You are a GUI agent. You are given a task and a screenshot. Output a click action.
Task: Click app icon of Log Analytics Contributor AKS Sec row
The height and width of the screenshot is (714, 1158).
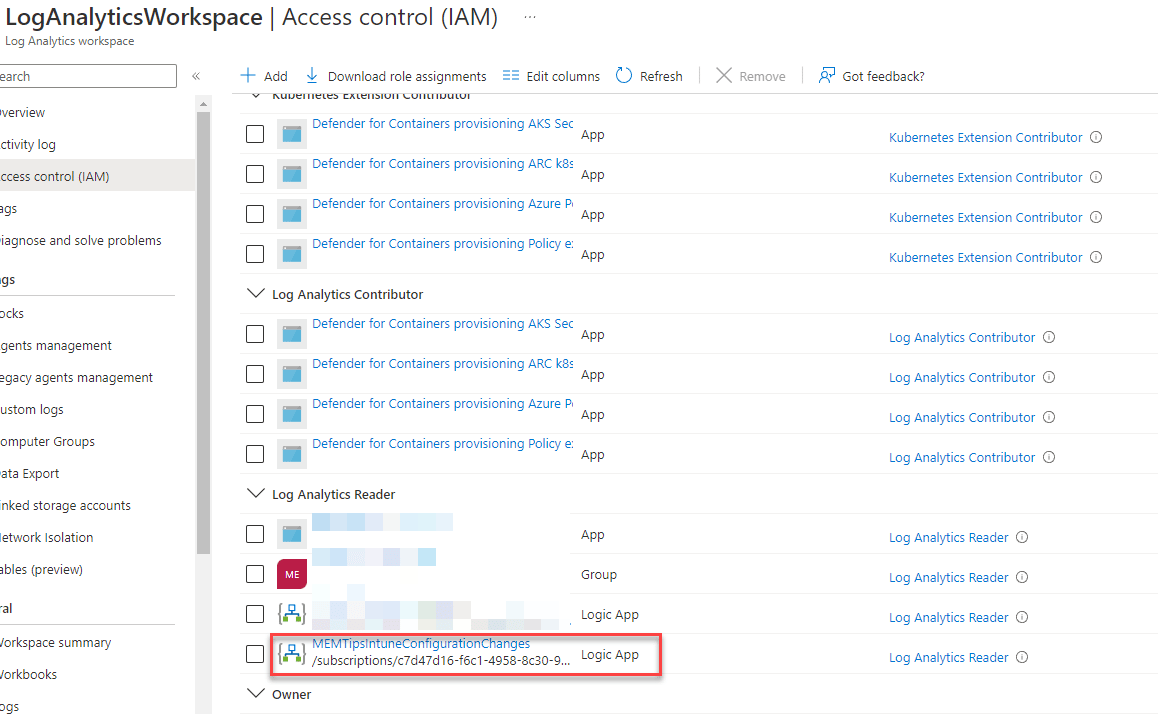pos(292,334)
